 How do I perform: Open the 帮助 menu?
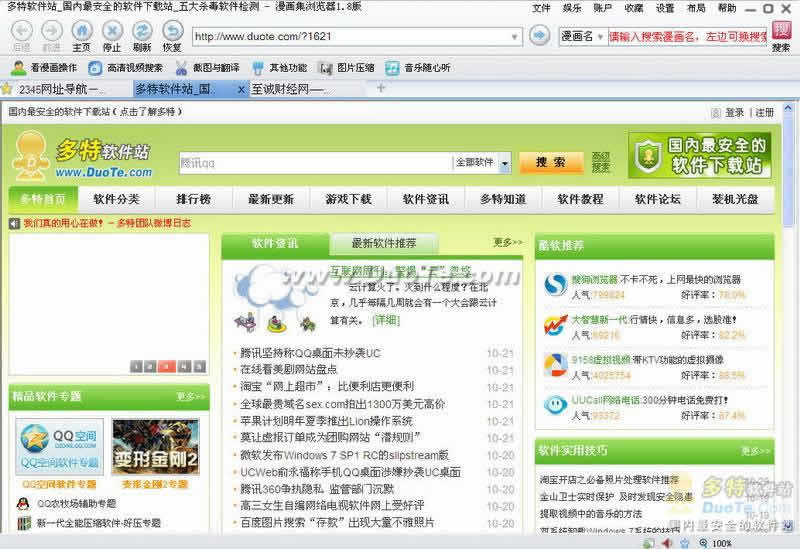[x=727, y=8]
